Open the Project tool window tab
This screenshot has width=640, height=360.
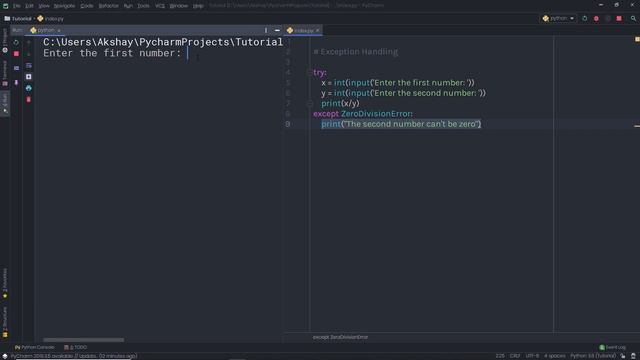pos(5,41)
